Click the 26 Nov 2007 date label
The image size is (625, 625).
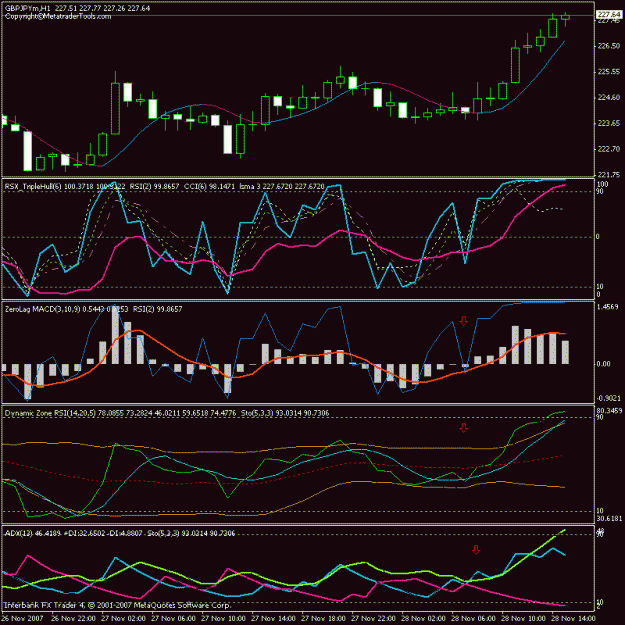pyautogui.click(x=22, y=618)
